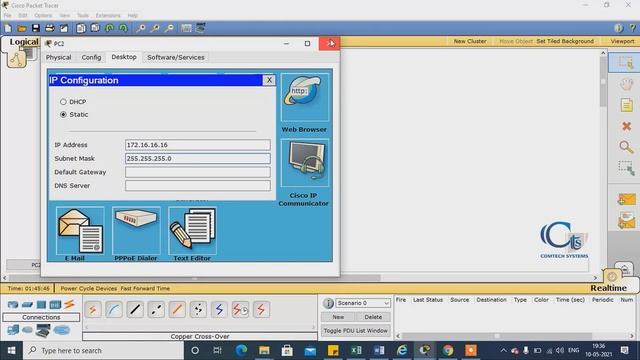Open Microsoft Edge from the taskbar

pyautogui.click(x=241, y=351)
